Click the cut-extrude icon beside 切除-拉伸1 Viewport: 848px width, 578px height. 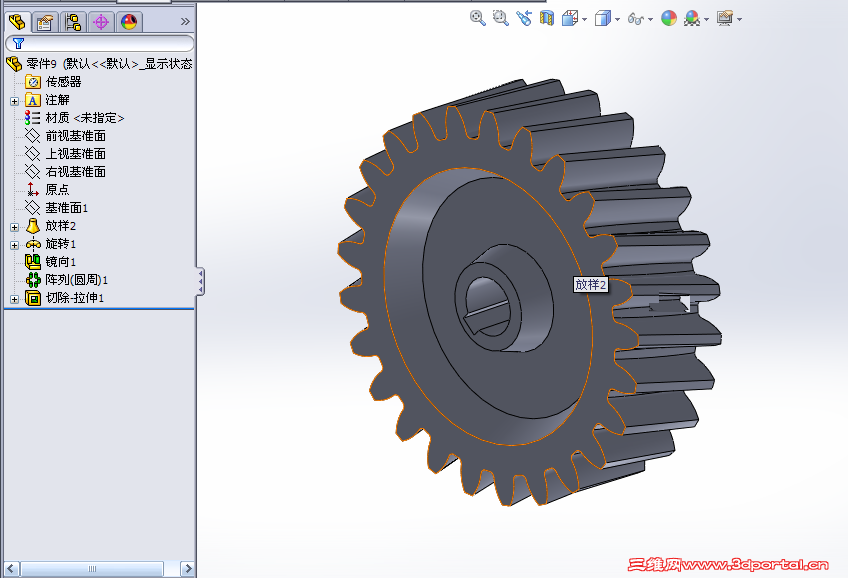pyautogui.click(x=33, y=298)
